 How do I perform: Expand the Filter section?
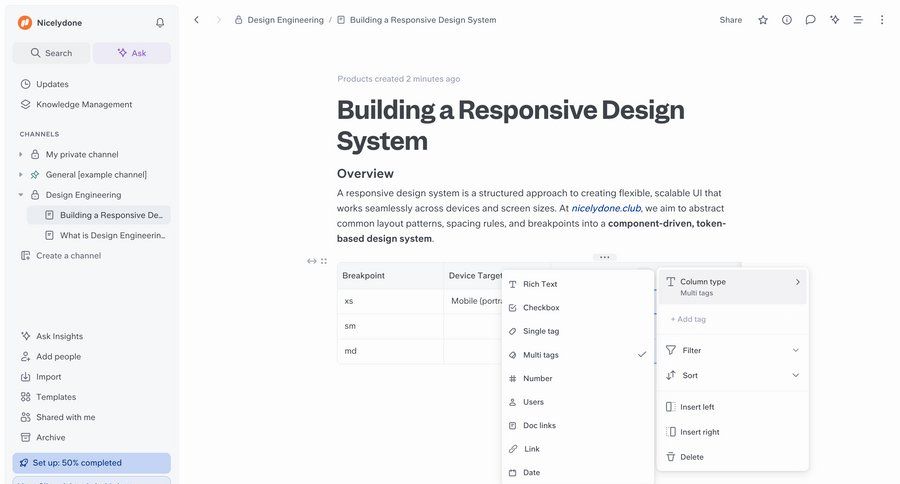(732, 350)
